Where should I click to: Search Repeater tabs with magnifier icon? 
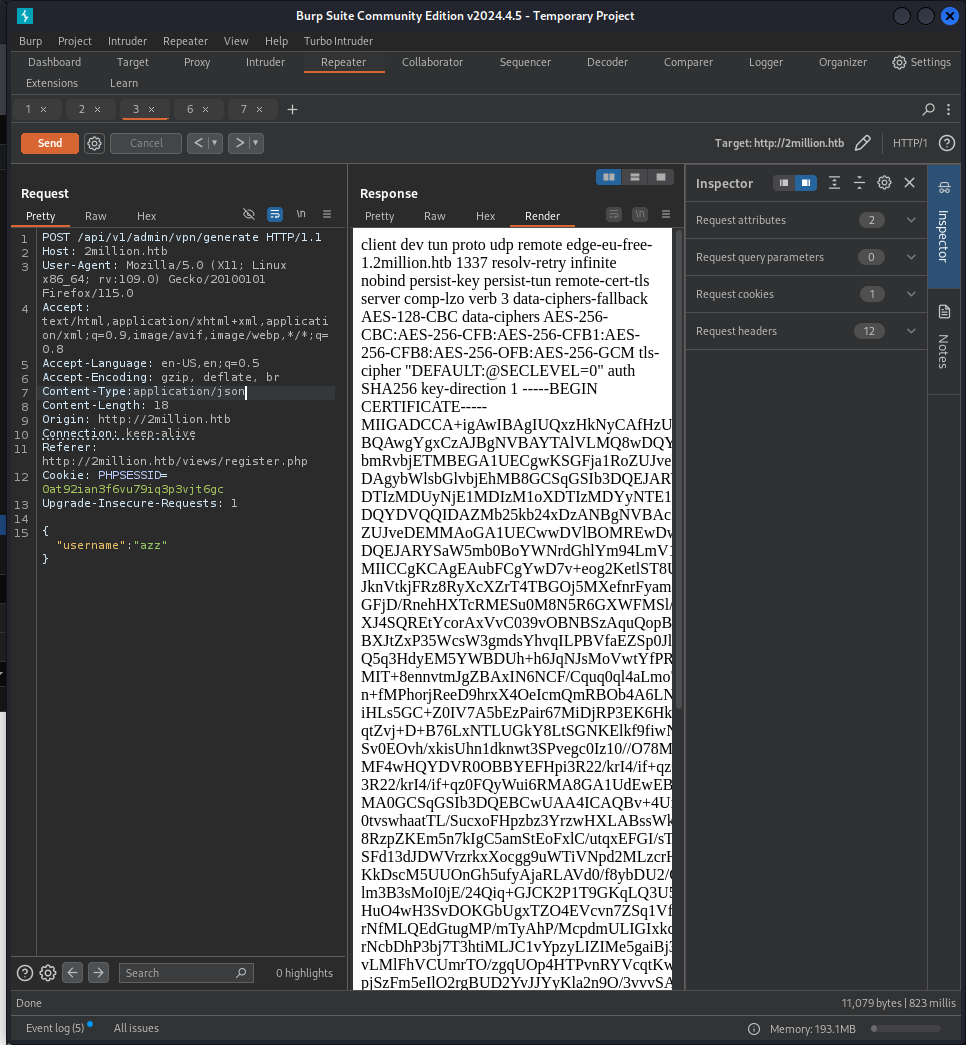click(x=928, y=109)
